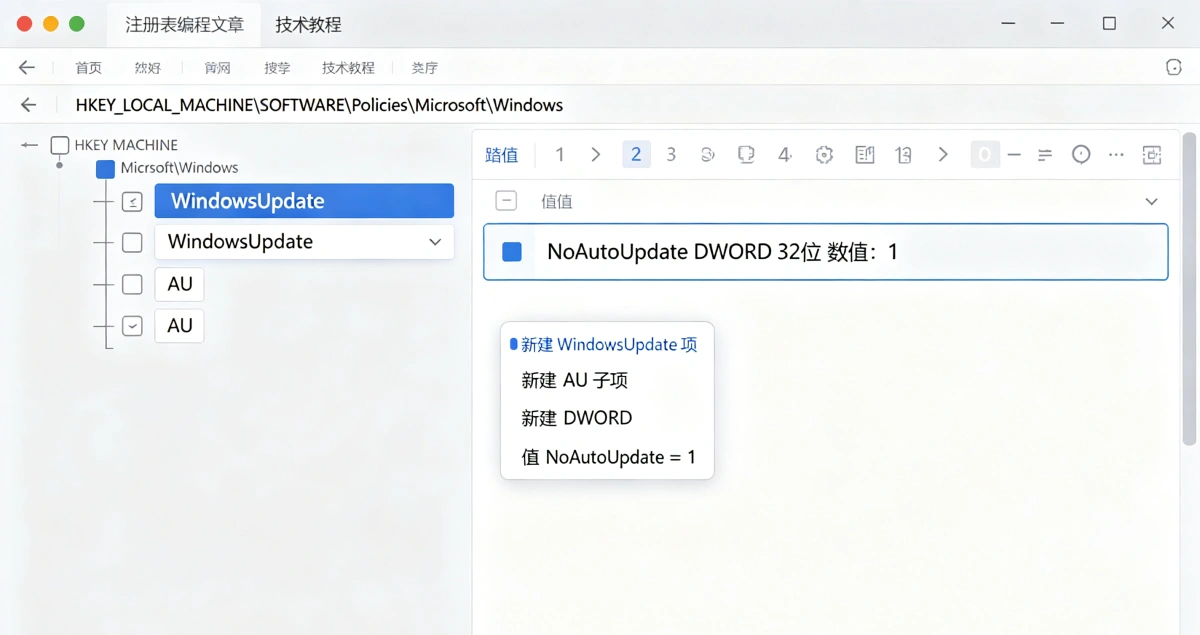Open the 搜孛 link in navigation bar

pyautogui.click(x=277, y=68)
